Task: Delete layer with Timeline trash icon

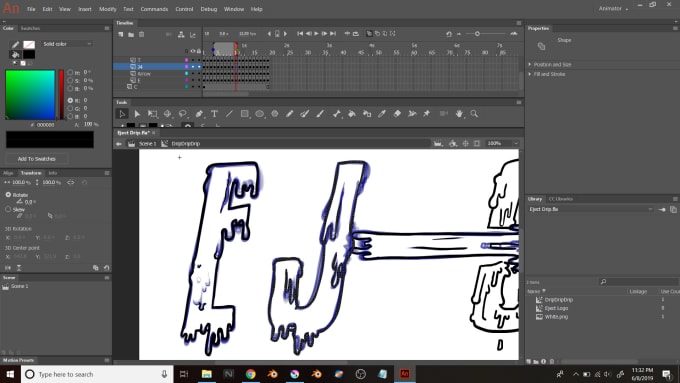Action: click(141, 34)
